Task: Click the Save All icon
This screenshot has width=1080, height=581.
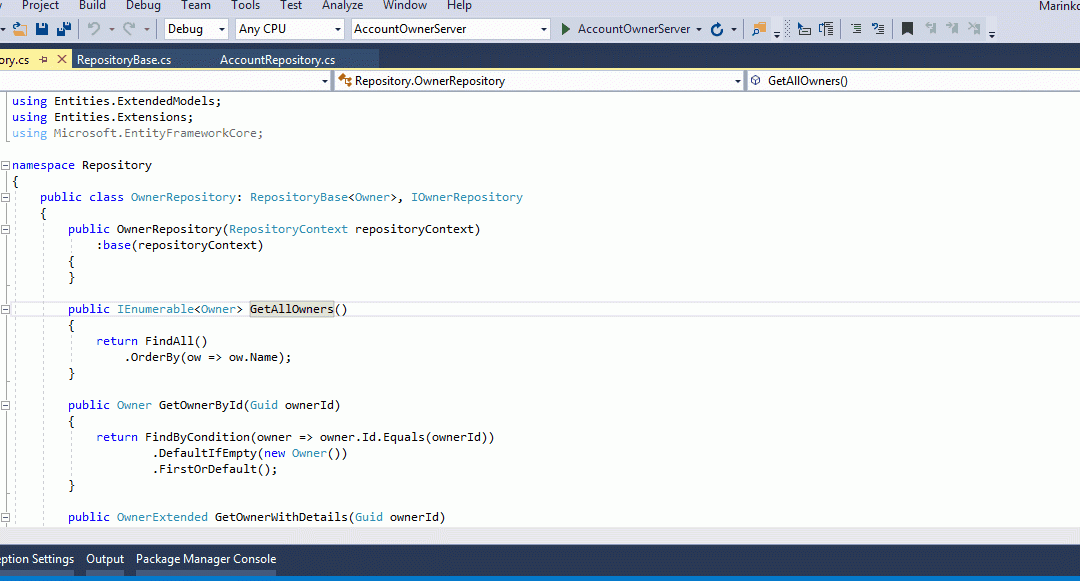Action: [64, 29]
